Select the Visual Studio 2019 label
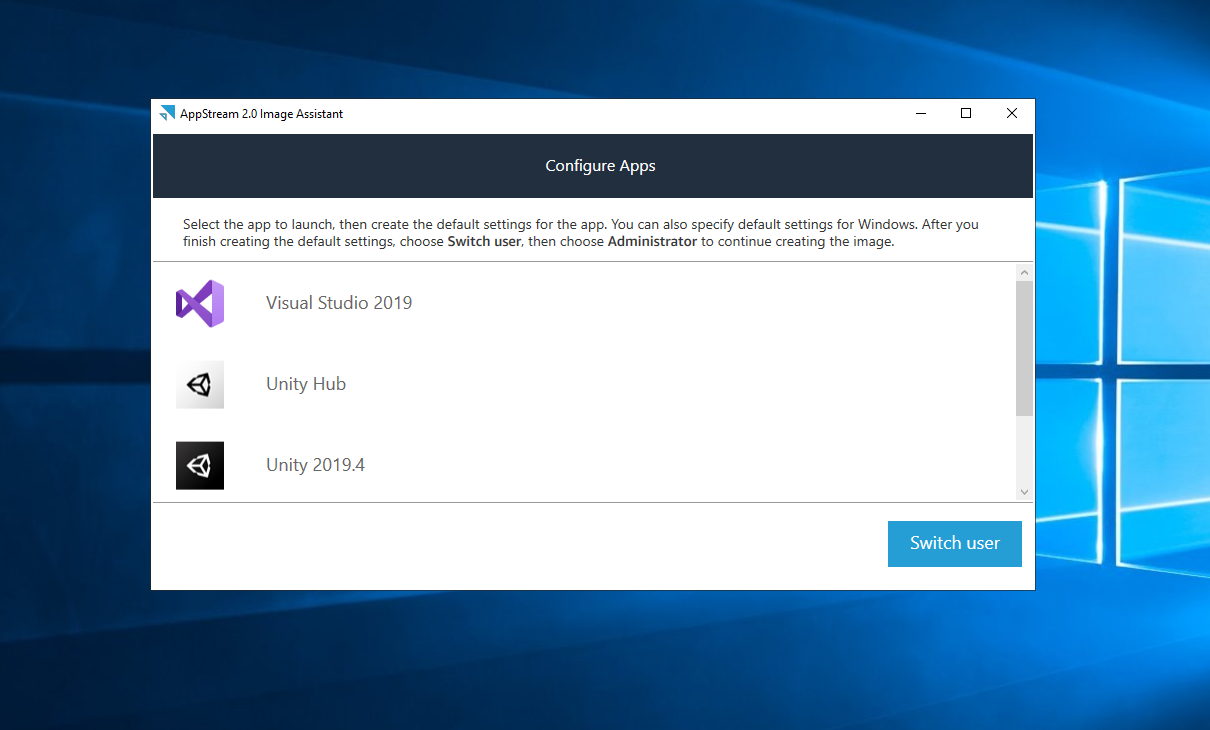The width and height of the screenshot is (1210, 730). [x=339, y=303]
